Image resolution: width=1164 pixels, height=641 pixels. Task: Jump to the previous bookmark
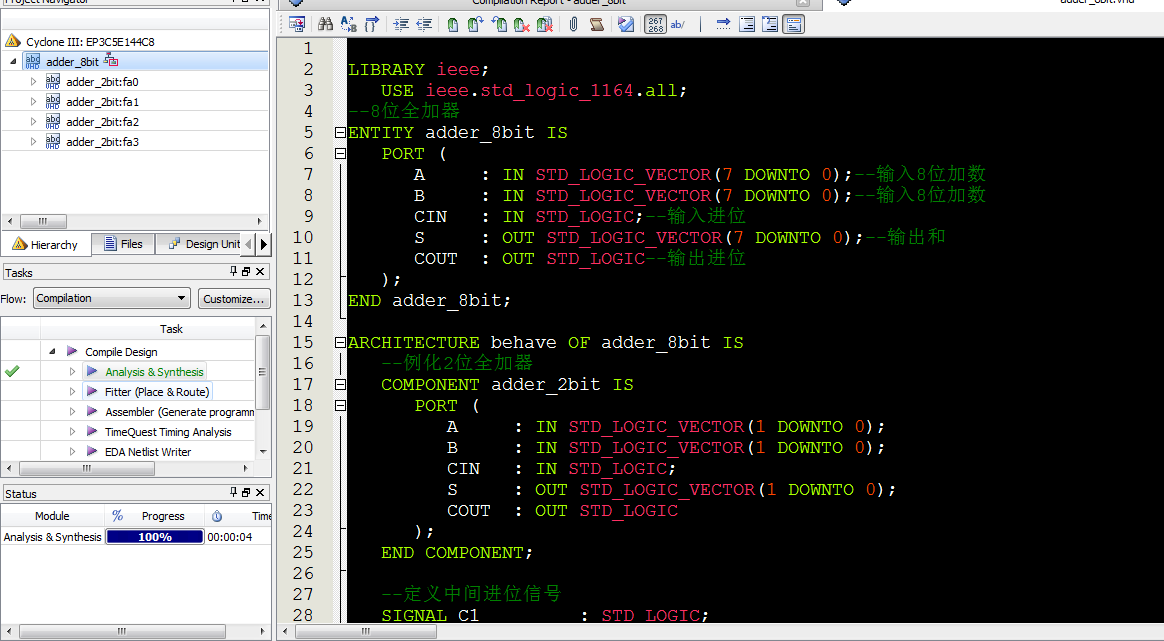click(500, 25)
